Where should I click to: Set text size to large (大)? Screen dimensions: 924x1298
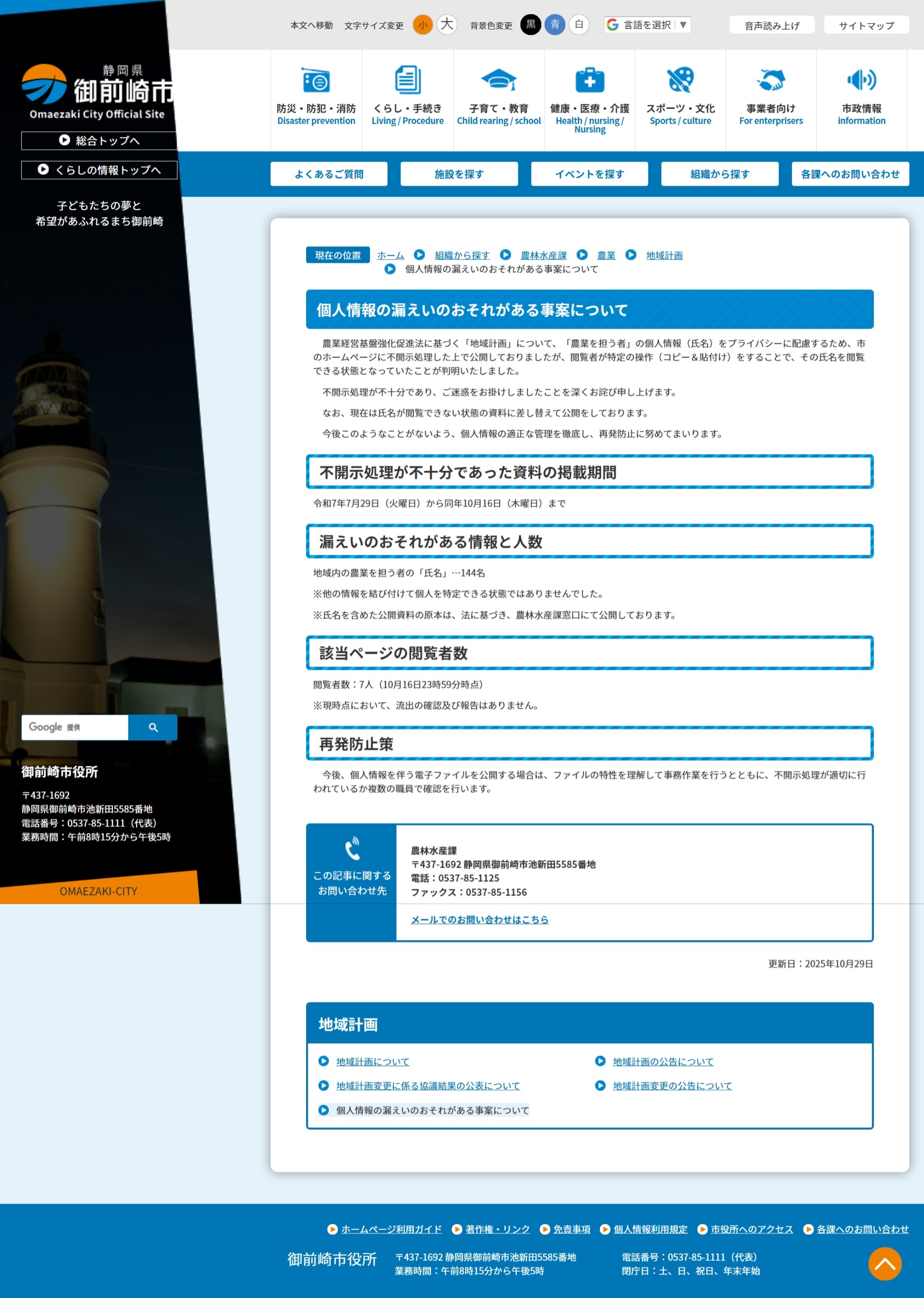point(447,25)
